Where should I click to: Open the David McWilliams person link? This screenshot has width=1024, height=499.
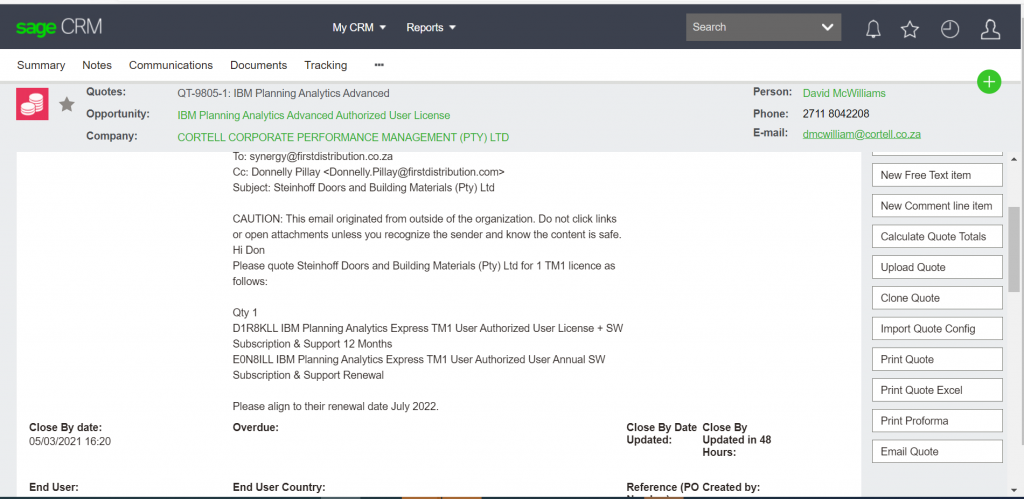(844, 93)
